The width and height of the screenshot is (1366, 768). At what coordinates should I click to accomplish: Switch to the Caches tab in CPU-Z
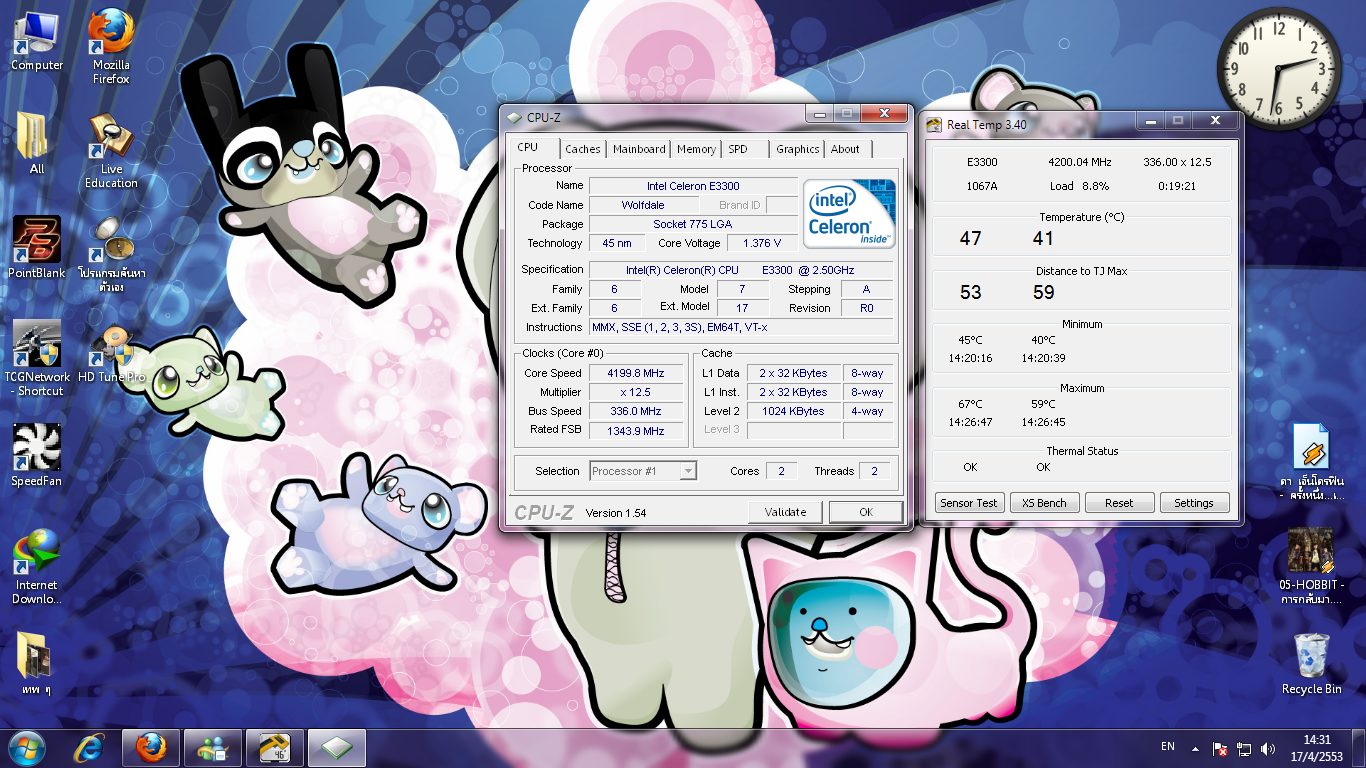[583, 149]
